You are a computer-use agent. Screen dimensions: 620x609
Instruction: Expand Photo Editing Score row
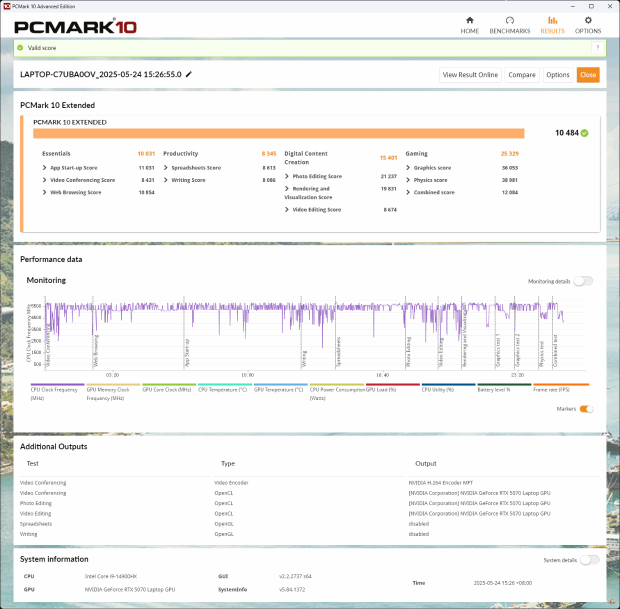pos(287,176)
